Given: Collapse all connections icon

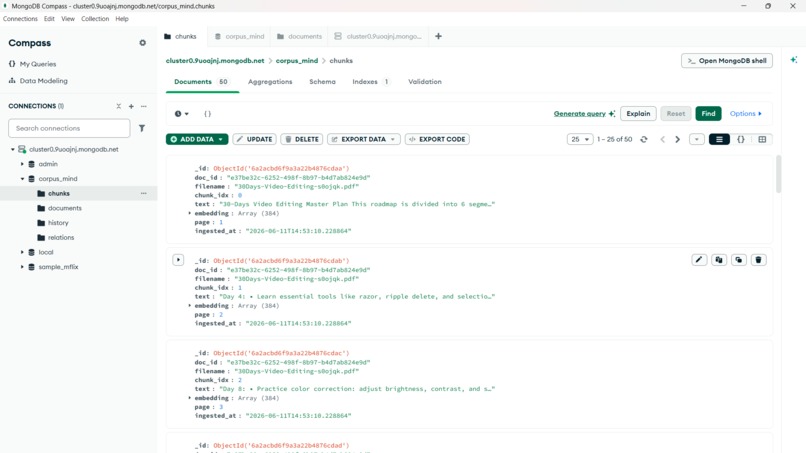Looking at the screenshot, I should point(119,106).
